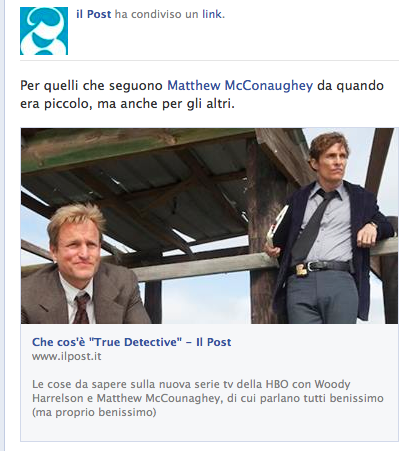Open the "Che cos'è True Detective" article title
Viewport: 413px width, 451px height.
click(132, 342)
